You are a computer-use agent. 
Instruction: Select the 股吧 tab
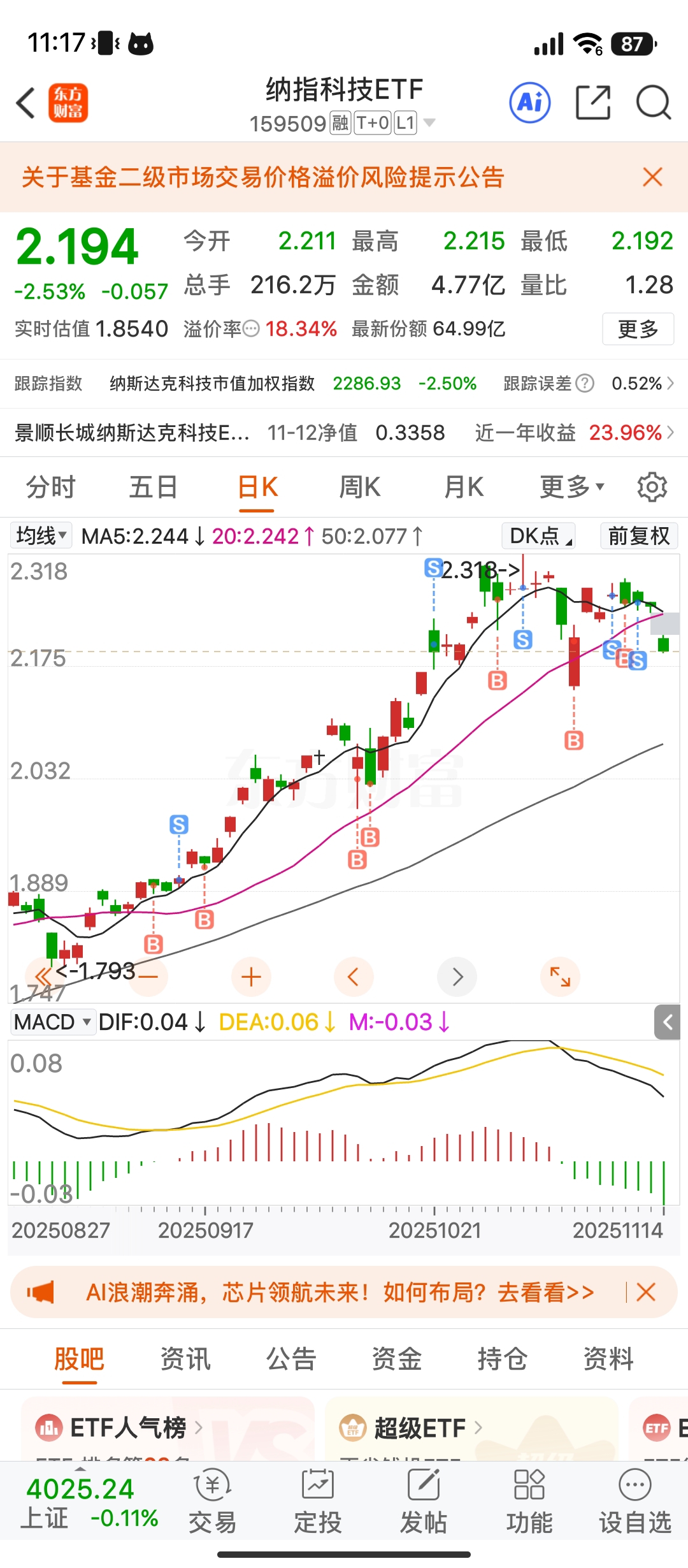(79, 1359)
